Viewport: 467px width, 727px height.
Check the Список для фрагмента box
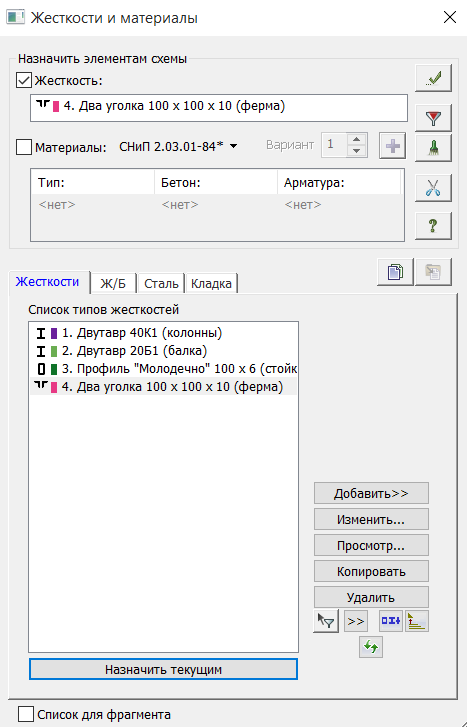click(x=26, y=714)
